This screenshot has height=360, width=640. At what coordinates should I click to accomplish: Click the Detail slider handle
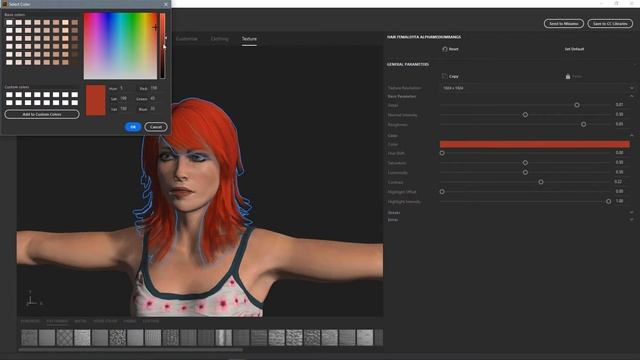click(x=577, y=105)
